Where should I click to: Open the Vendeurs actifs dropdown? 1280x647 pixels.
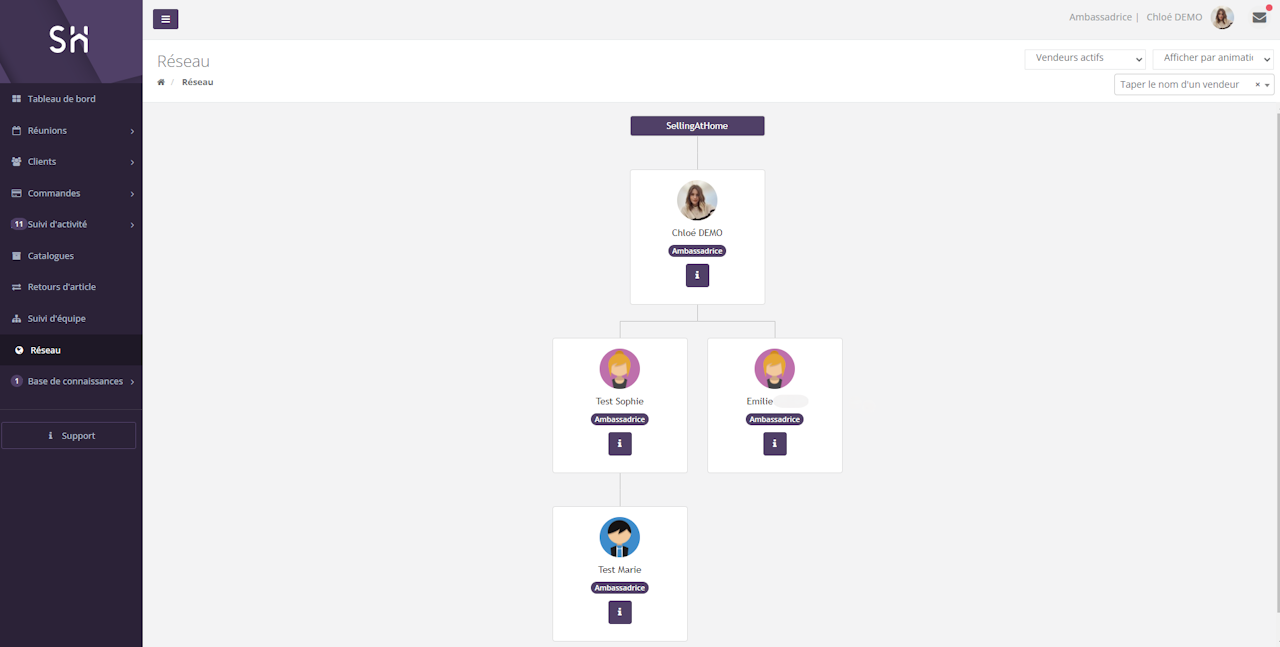pyautogui.click(x=1085, y=59)
